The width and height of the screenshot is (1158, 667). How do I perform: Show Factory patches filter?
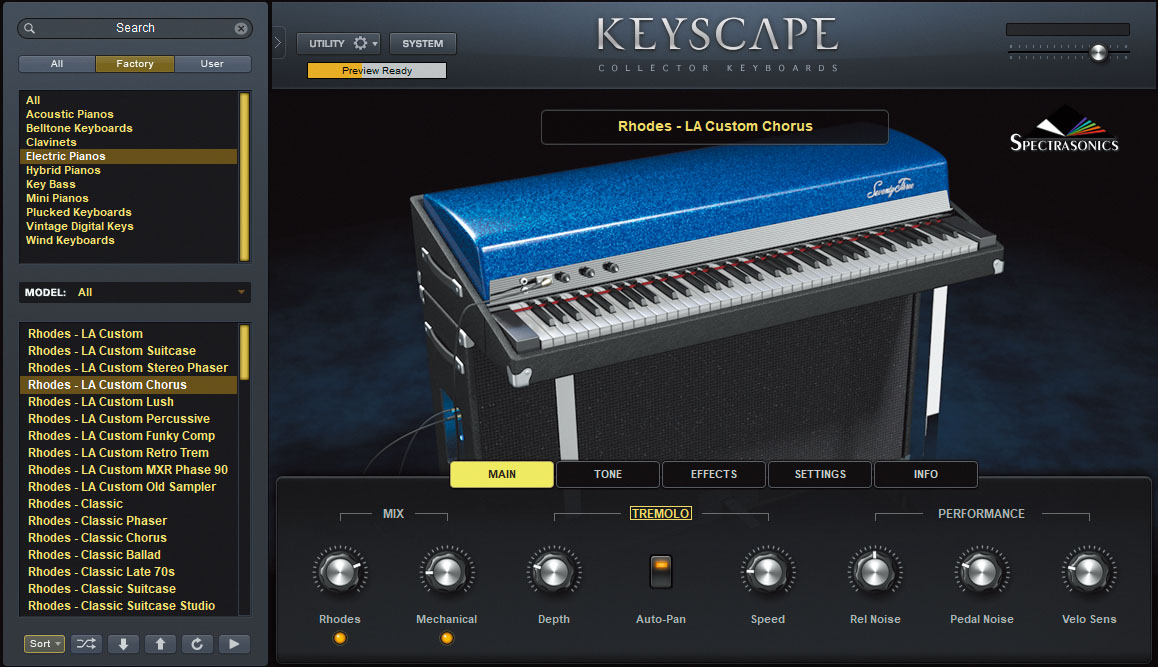coord(135,64)
